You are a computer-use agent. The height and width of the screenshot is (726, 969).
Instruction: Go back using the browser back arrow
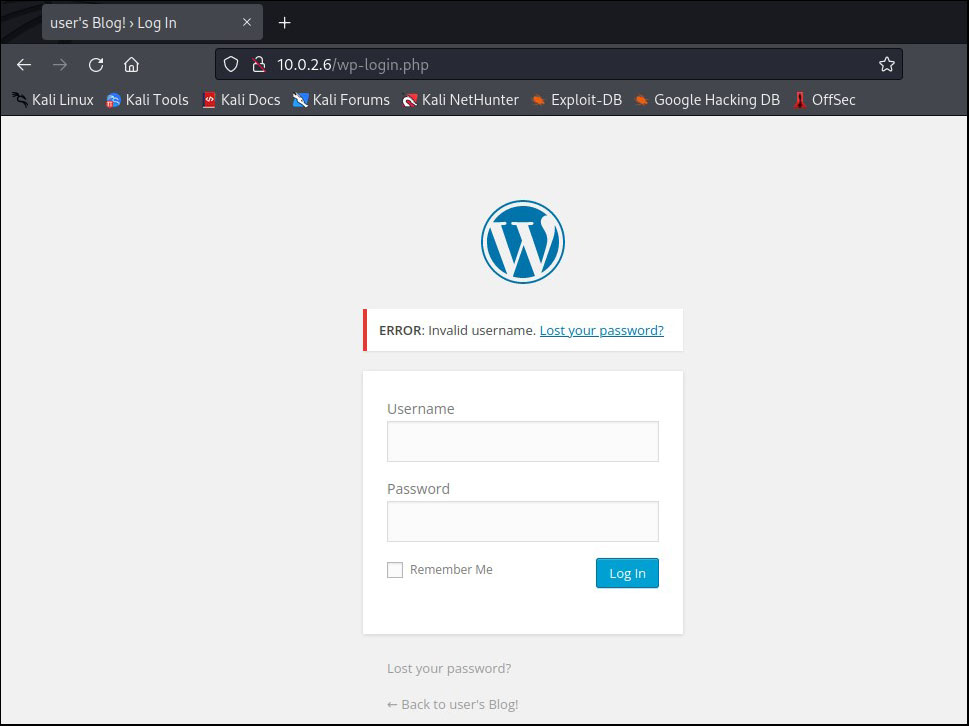point(24,64)
